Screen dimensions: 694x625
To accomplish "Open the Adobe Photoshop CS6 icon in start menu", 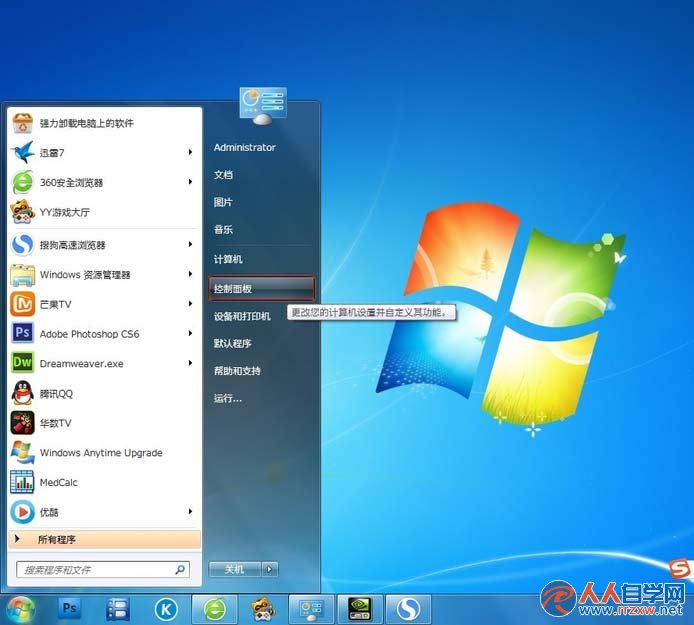I will 23,333.
